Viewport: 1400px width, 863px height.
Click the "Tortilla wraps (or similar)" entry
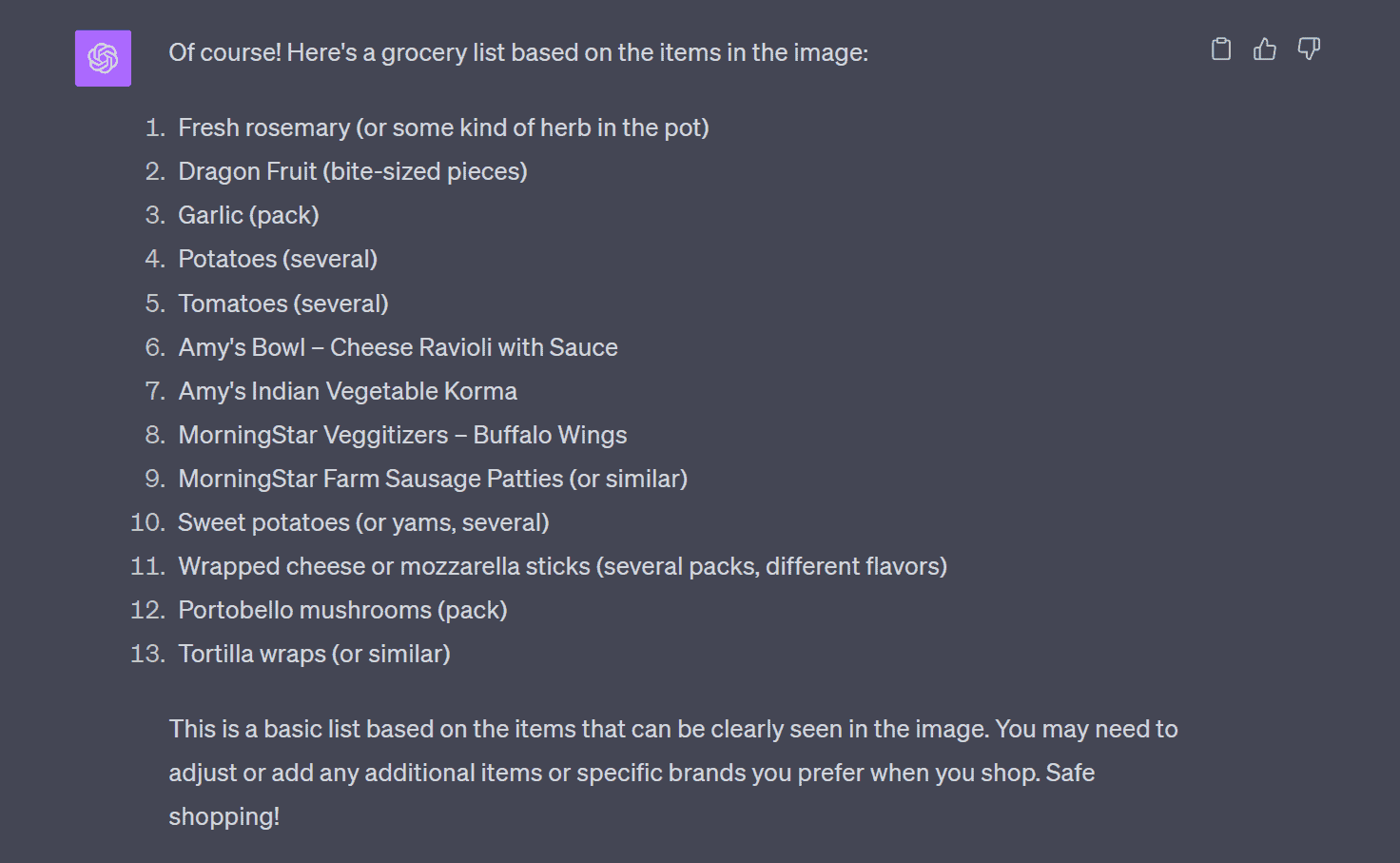pyautogui.click(x=314, y=654)
